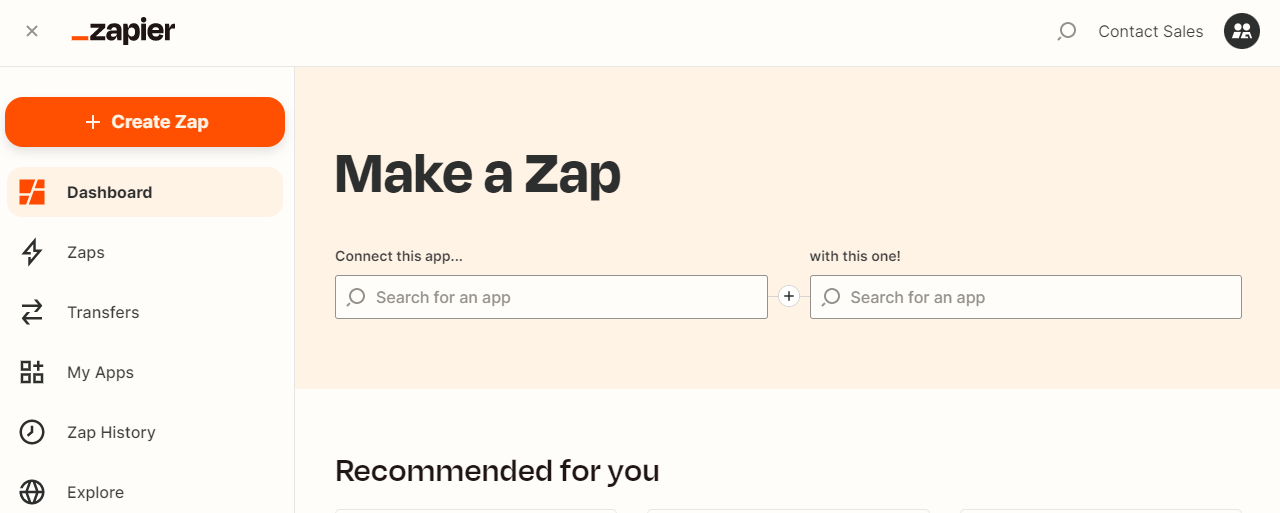Image resolution: width=1280 pixels, height=513 pixels.
Task: Create a new Zap with orange button
Action: pos(145,122)
